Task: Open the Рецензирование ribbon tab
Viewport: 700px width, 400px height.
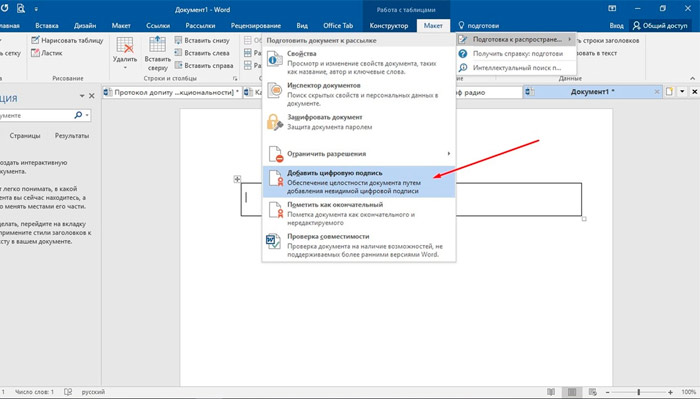Action: (x=256, y=25)
